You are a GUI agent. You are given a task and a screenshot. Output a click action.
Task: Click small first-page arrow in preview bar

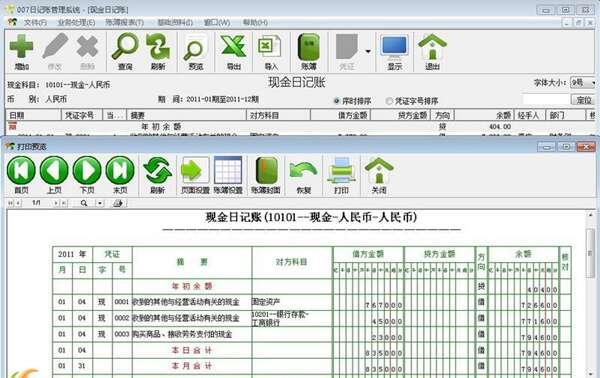(x=10, y=203)
